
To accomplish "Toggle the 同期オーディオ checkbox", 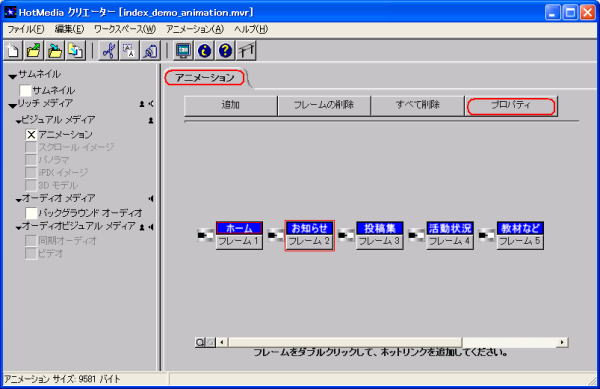I will [31, 241].
